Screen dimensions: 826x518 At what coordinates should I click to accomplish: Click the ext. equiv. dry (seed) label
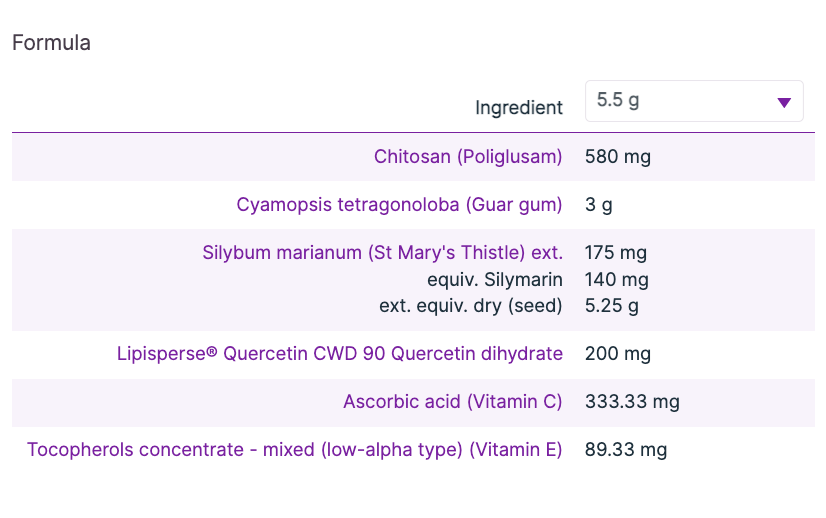tap(470, 306)
